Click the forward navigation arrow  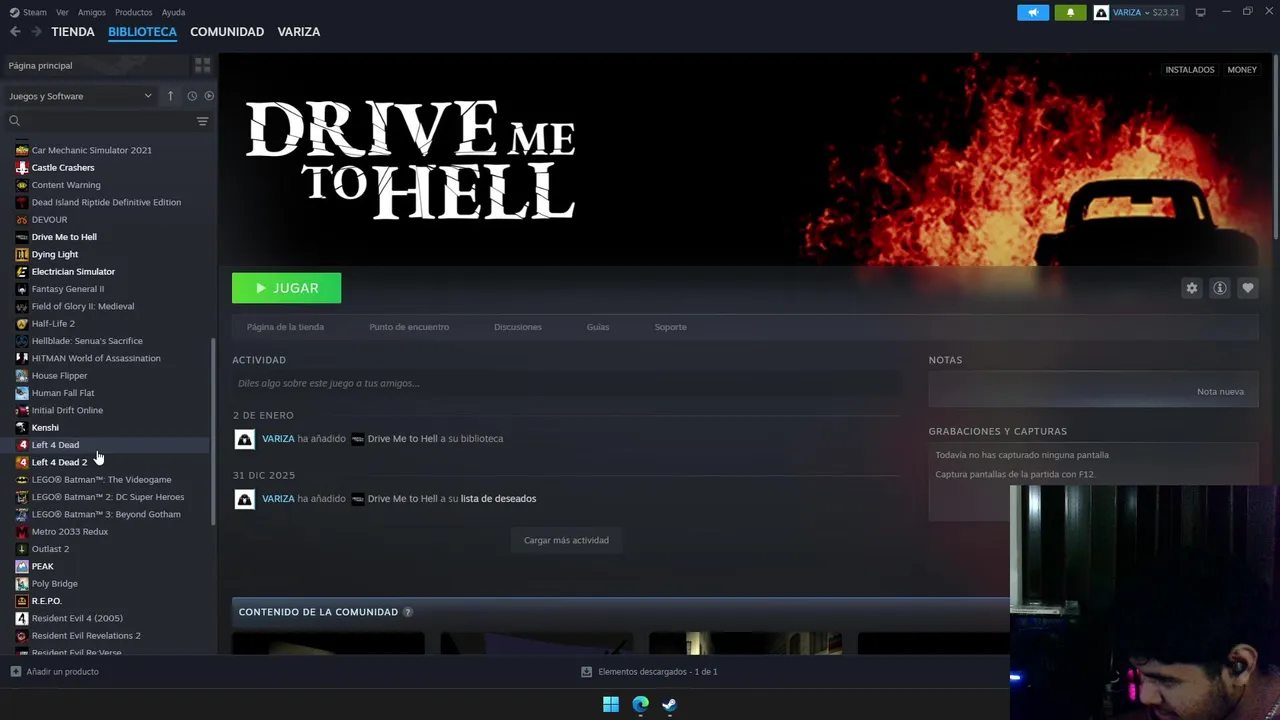pos(36,32)
